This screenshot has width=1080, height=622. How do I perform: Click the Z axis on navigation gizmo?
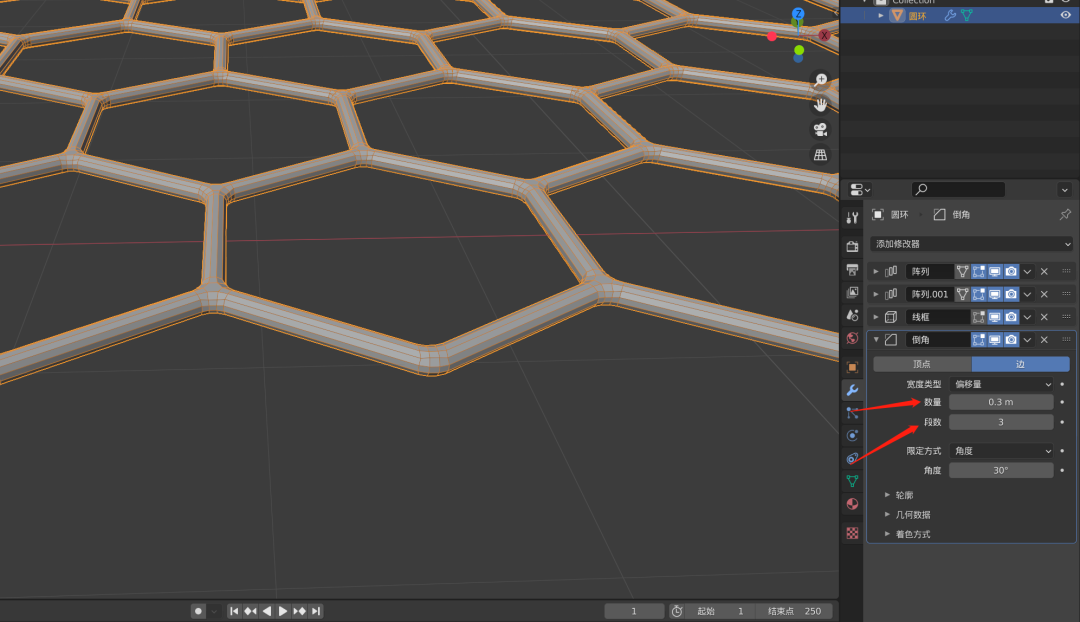[x=798, y=14]
